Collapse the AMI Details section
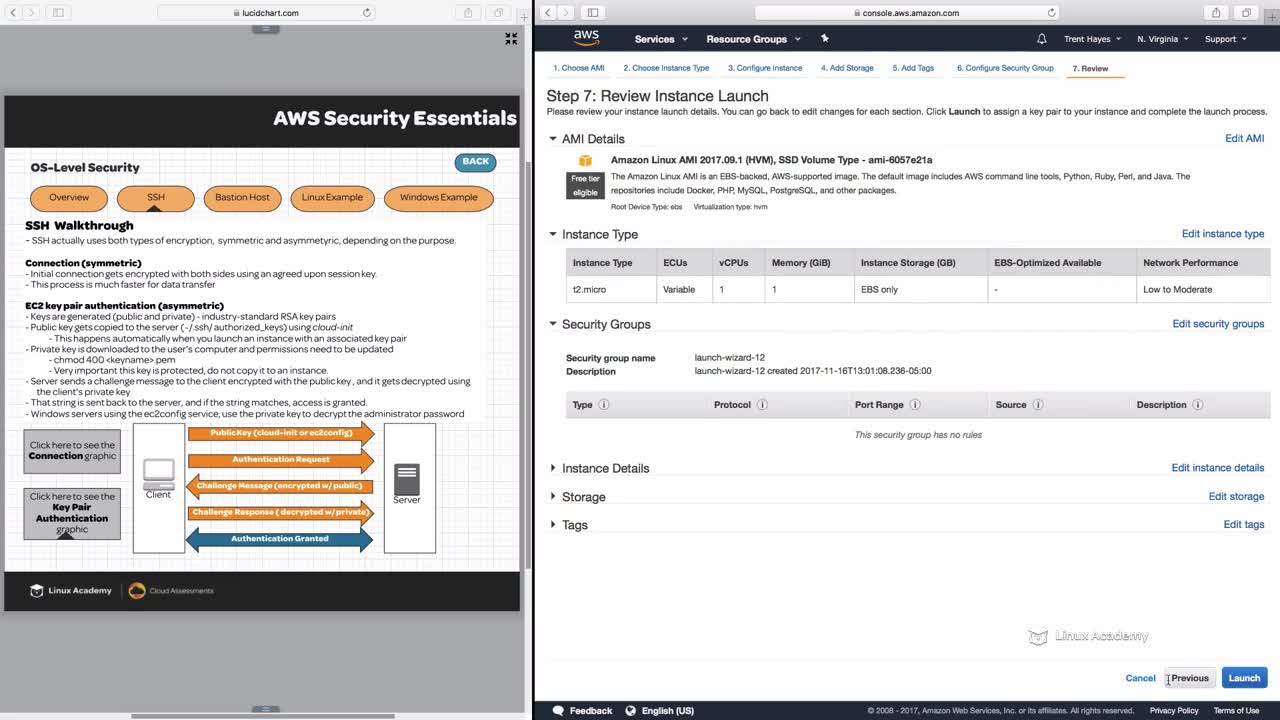The height and width of the screenshot is (720, 1280). (553, 139)
